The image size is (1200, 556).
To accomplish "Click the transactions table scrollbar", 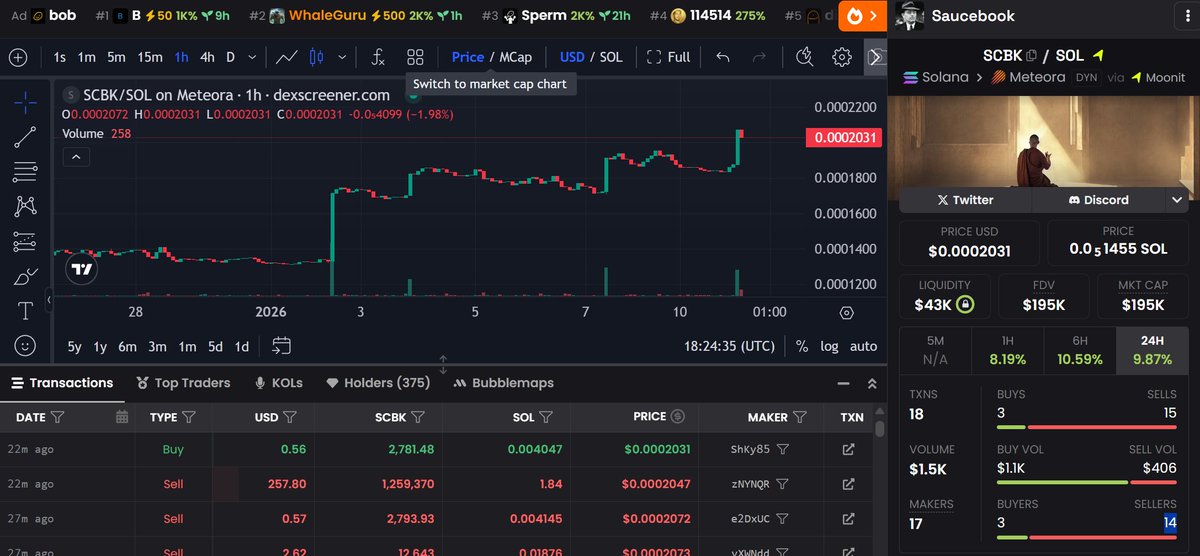I will point(880,429).
